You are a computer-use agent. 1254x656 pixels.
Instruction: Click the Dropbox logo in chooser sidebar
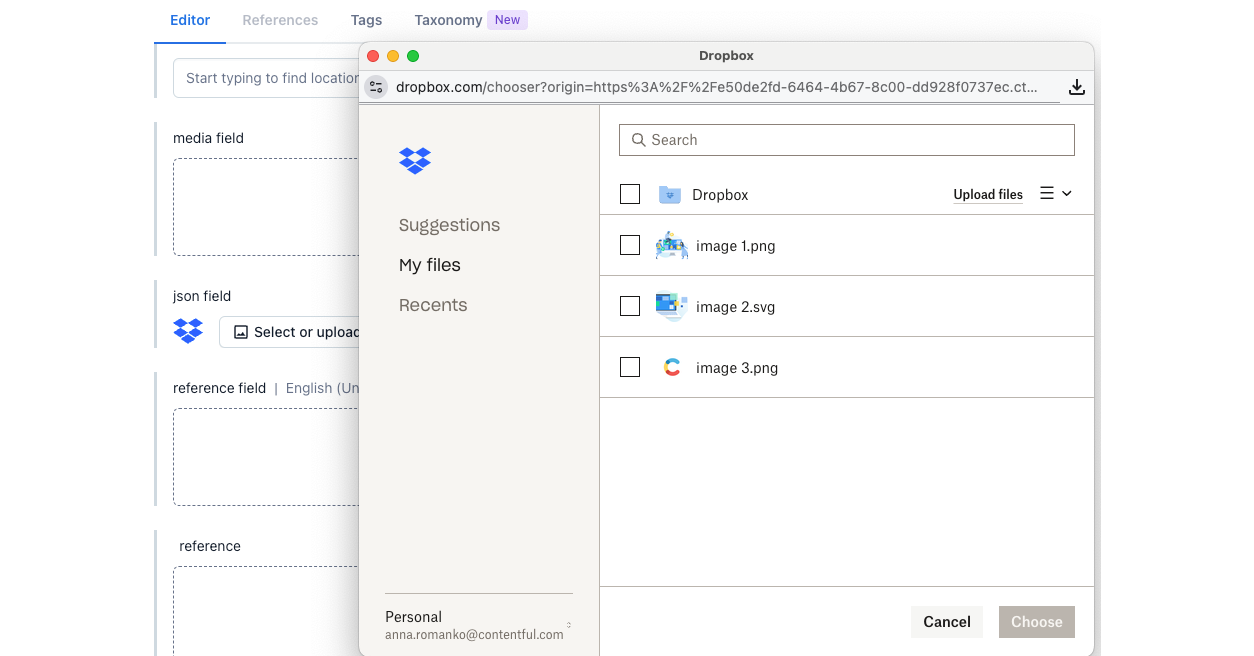pos(415,160)
